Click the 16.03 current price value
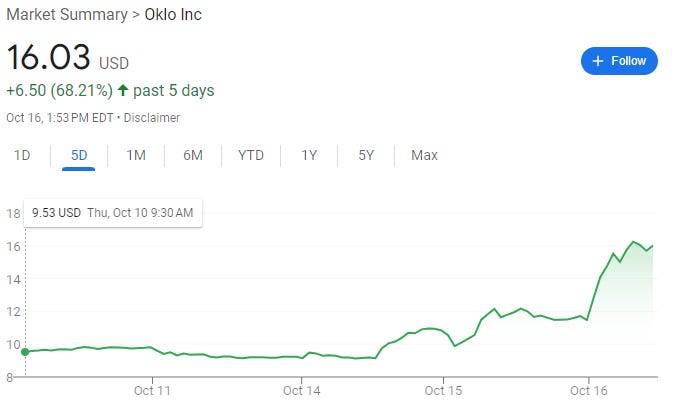Image resolution: width=688 pixels, height=409 pixels. (49, 58)
